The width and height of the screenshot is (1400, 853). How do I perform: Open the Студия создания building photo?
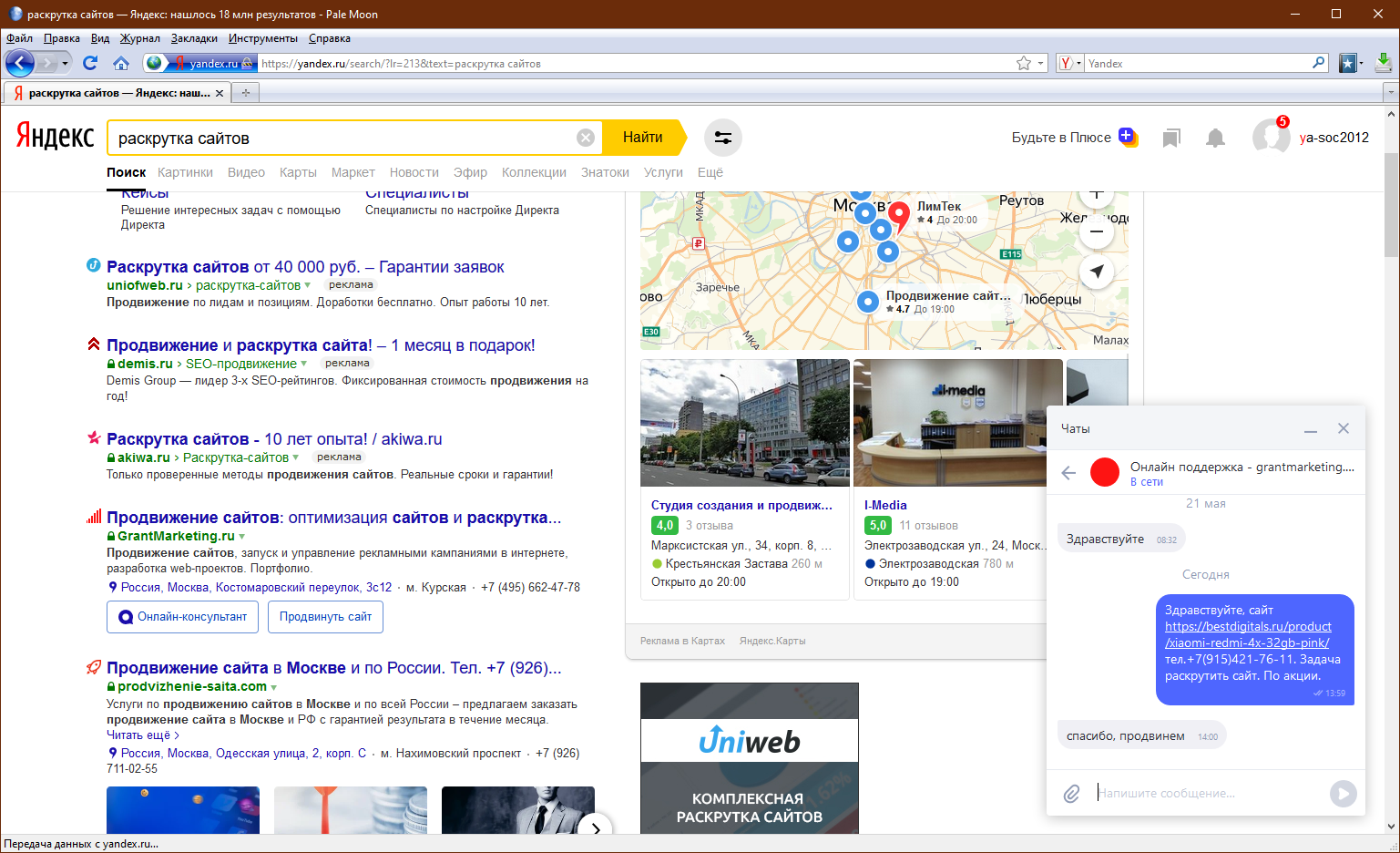745,423
